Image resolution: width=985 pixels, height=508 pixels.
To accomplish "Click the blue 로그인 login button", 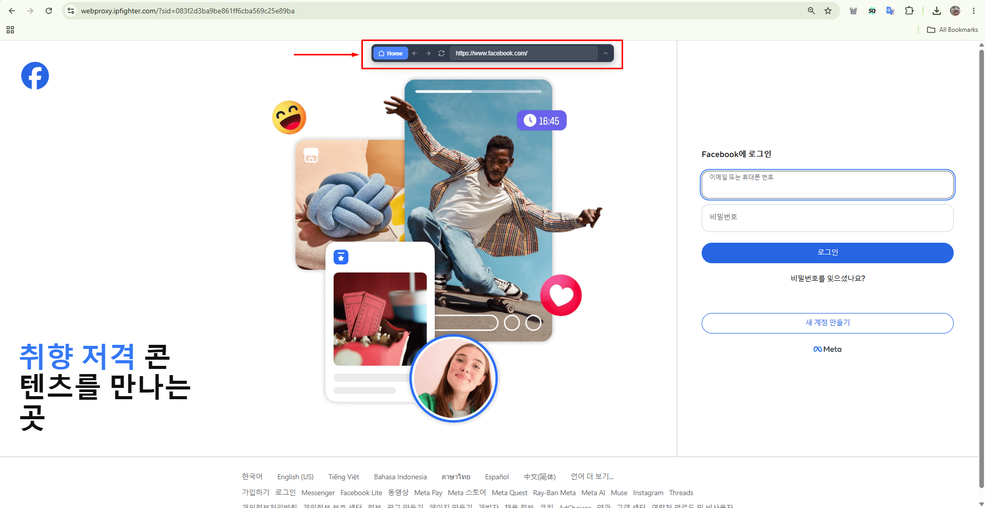I will pyautogui.click(x=827, y=252).
